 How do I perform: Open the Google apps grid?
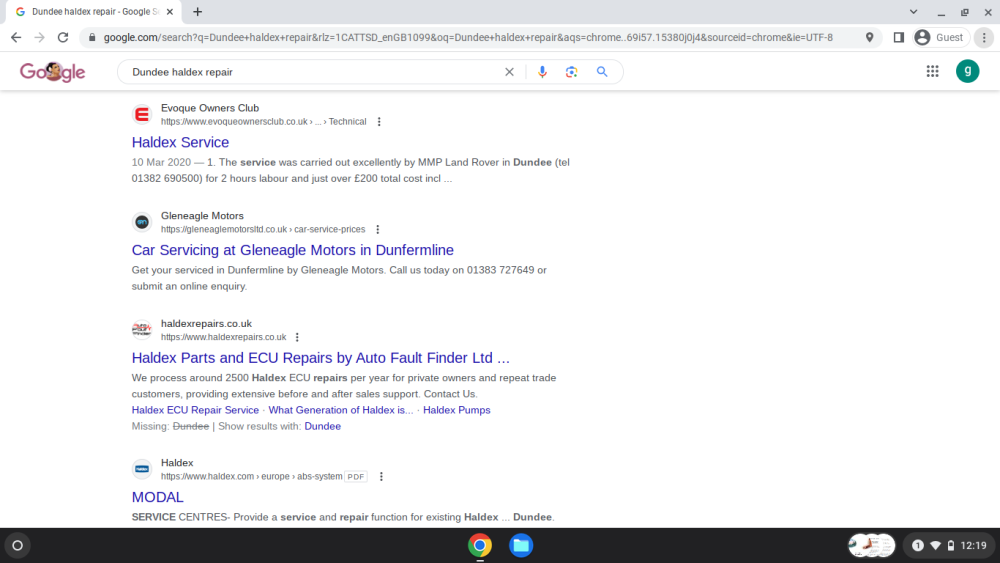(932, 71)
